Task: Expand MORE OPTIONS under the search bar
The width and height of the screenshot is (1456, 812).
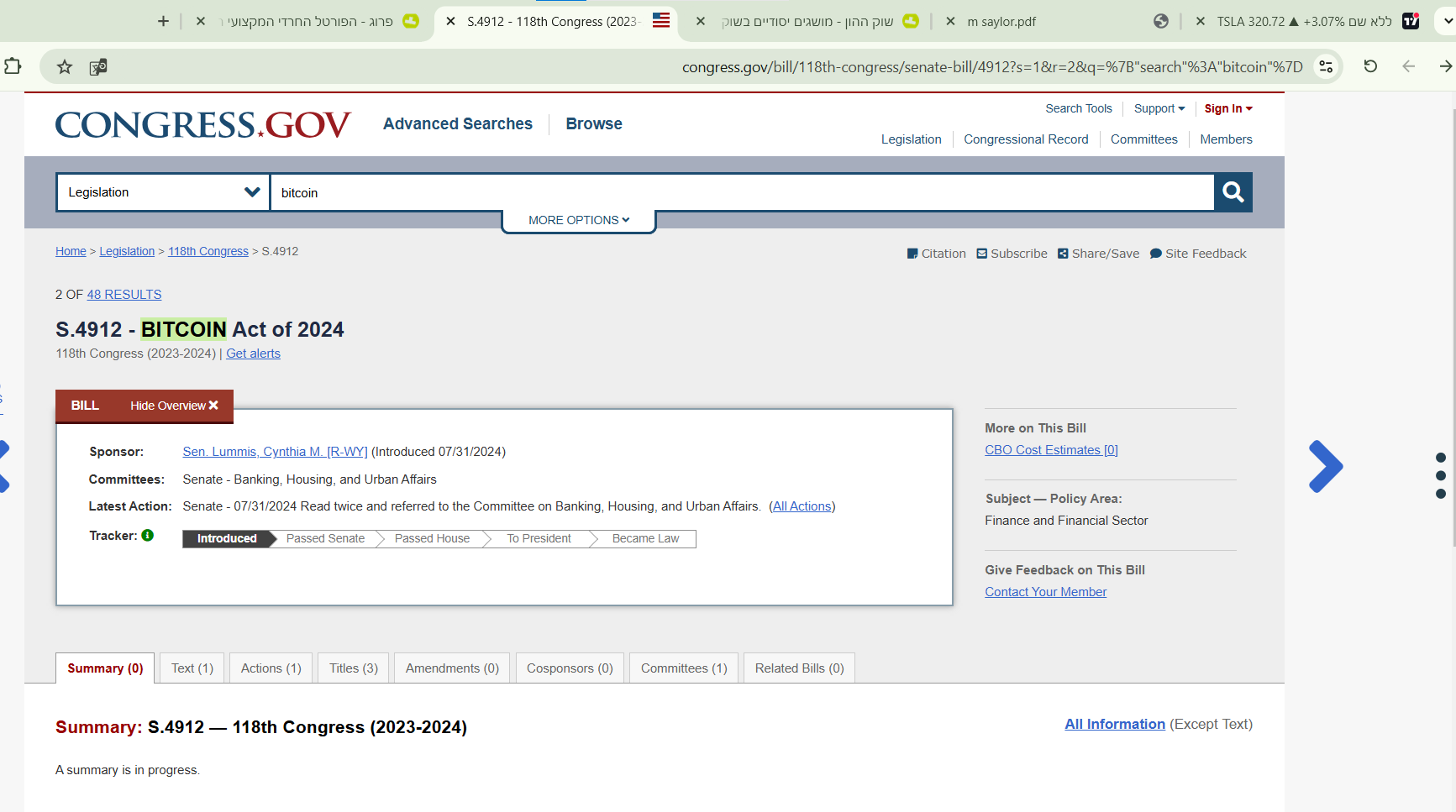Action: point(579,220)
